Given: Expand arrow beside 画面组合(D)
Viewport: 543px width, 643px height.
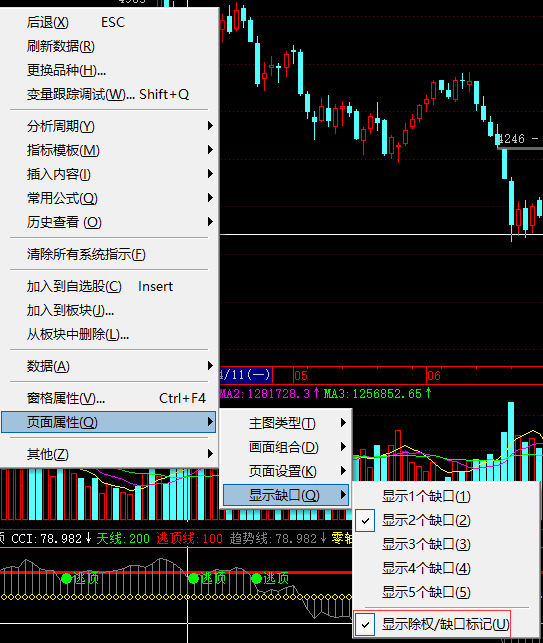Looking at the screenshot, I should coord(343,447).
